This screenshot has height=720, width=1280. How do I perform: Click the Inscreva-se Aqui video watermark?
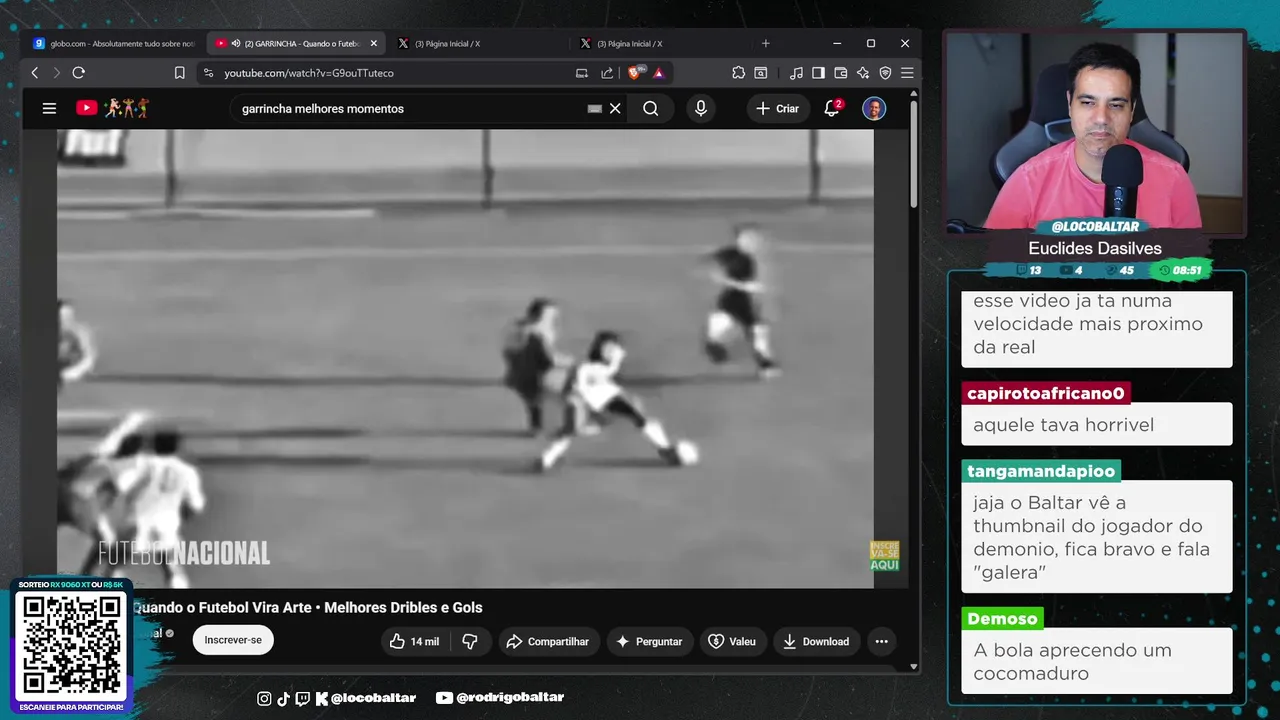click(x=884, y=556)
